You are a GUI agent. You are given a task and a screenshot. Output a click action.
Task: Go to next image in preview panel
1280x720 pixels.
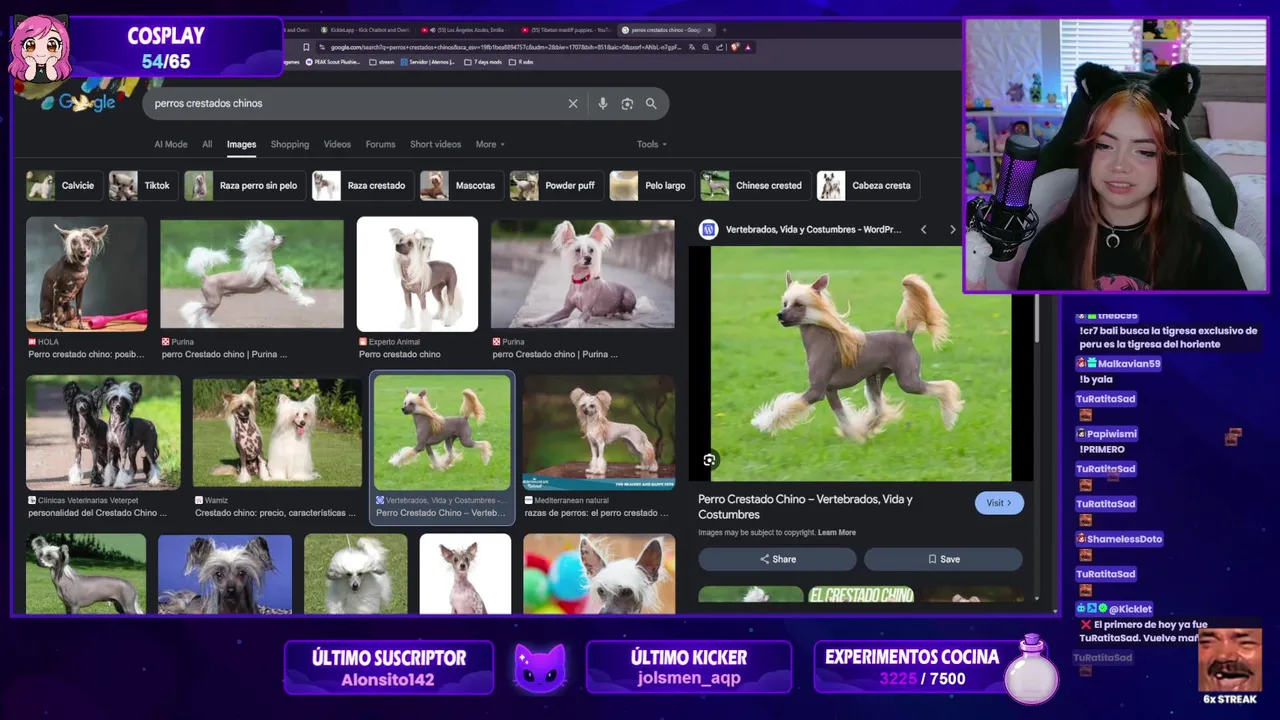952,229
